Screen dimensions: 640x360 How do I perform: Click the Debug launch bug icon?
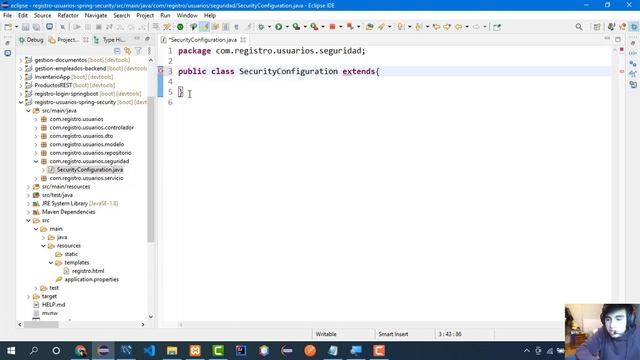click(x=261, y=27)
